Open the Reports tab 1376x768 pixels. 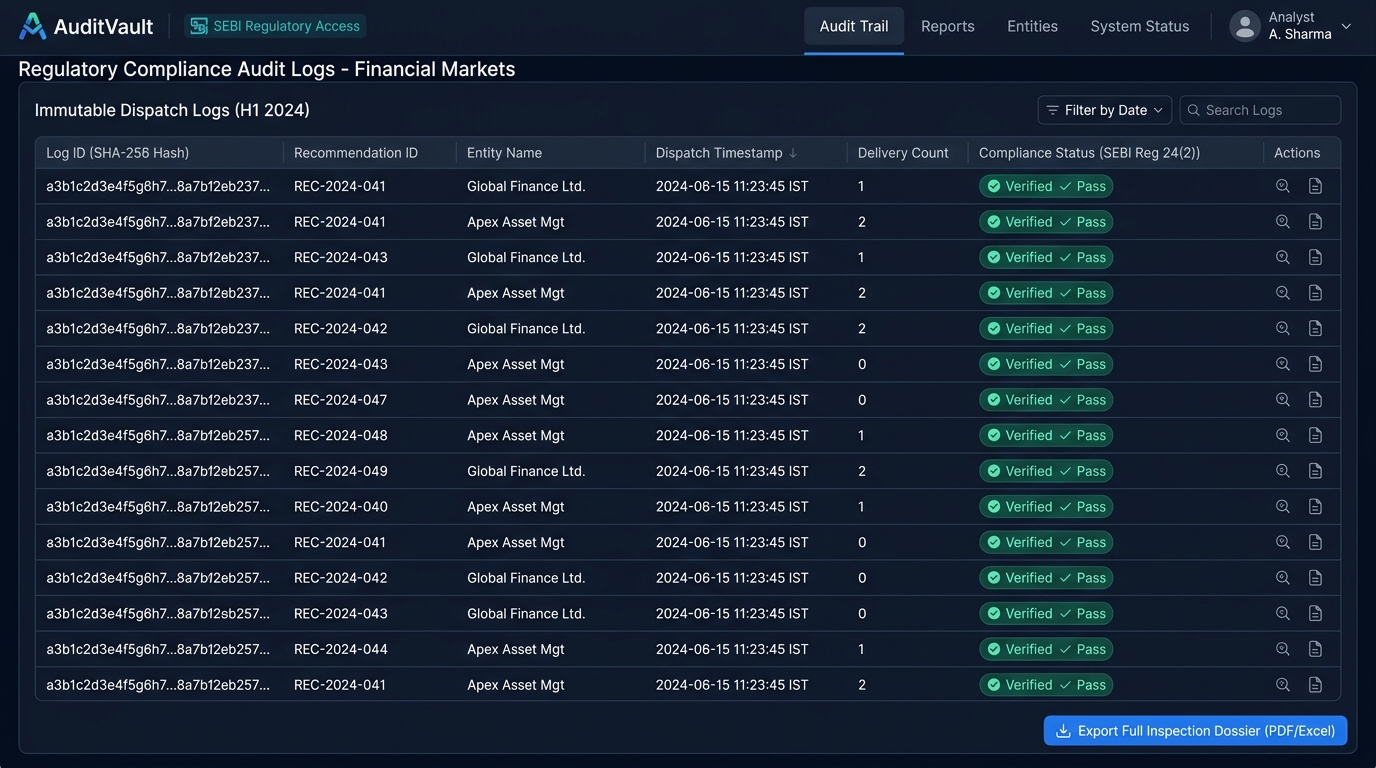coord(948,26)
